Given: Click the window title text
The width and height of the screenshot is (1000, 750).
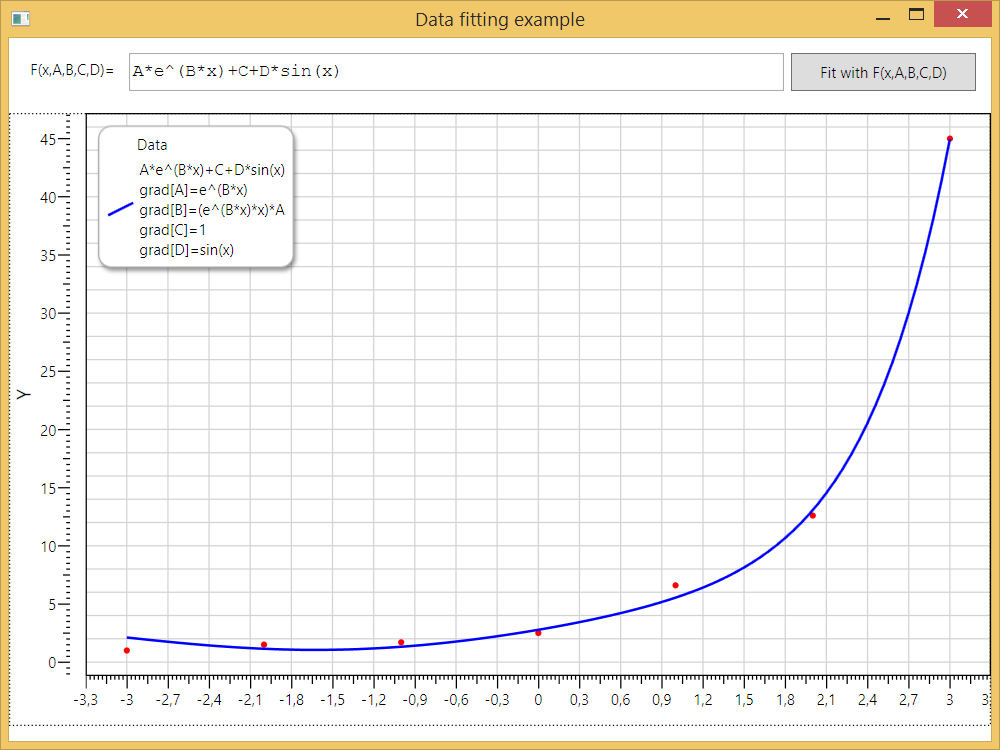Looking at the screenshot, I should pyautogui.click(x=500, y=20).
